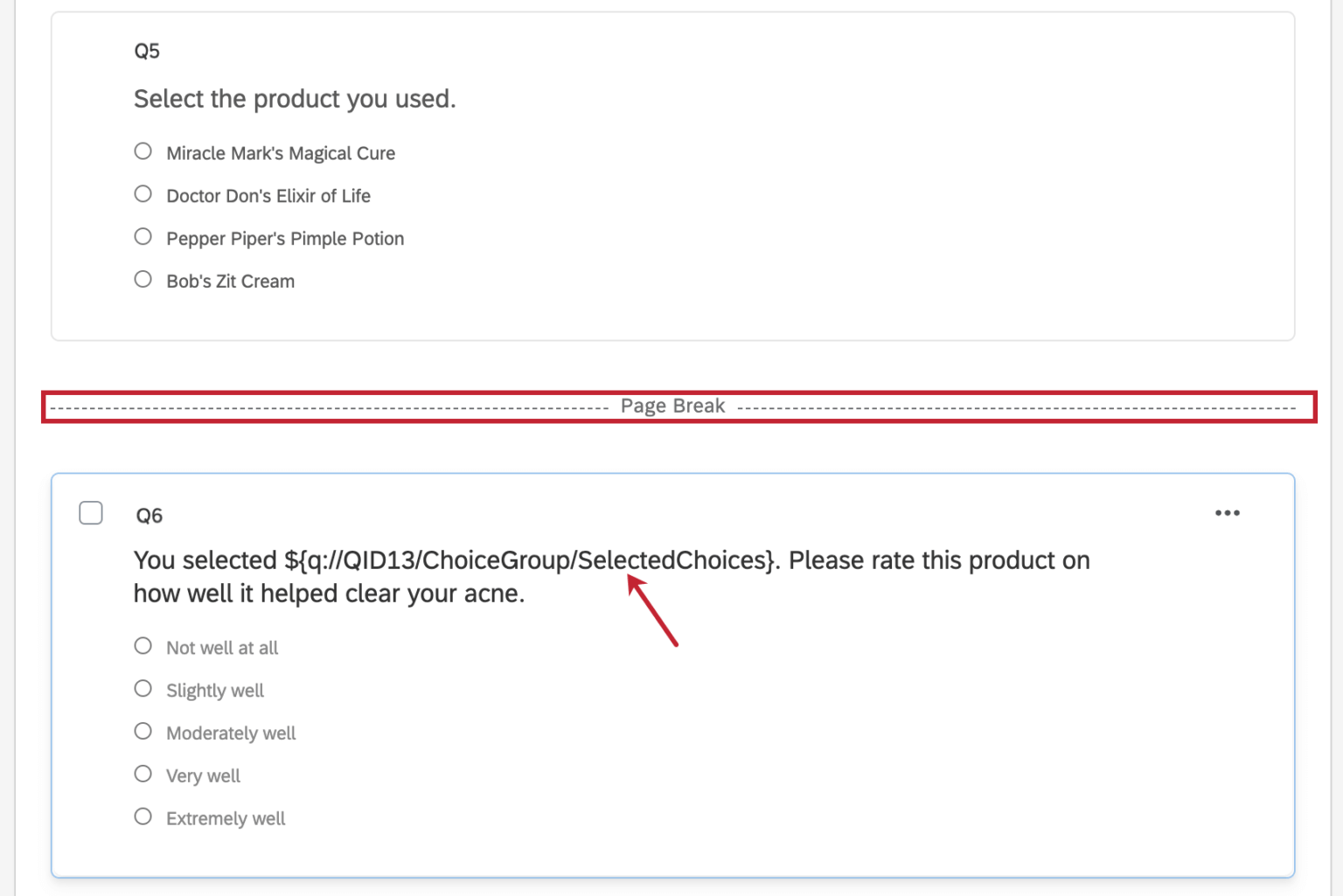This screenshot has width=1343, height=896.
Task: Select the Very well answer
Action: click(x=143, y=773)
